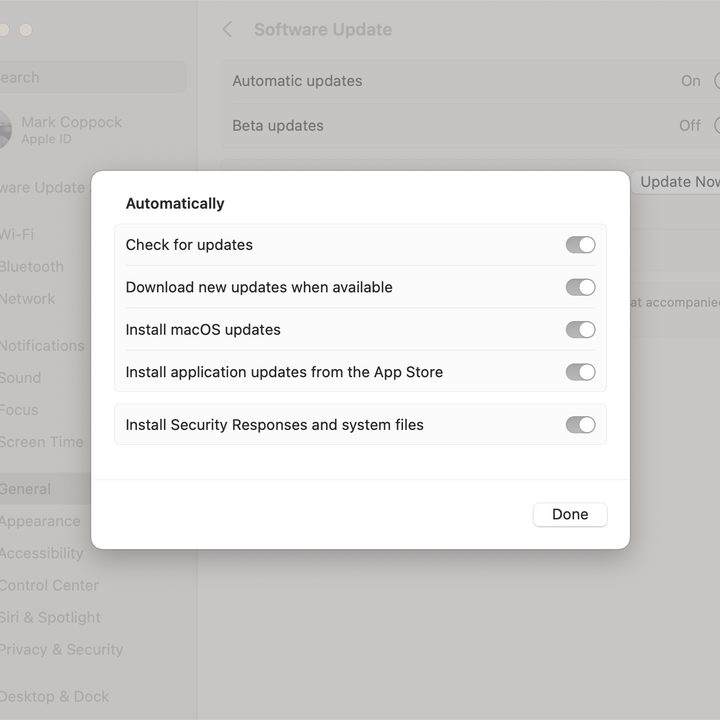Click the Search field in the sidebar
The height and width of the screenshot is (720, 720).
tap(93, 78)
